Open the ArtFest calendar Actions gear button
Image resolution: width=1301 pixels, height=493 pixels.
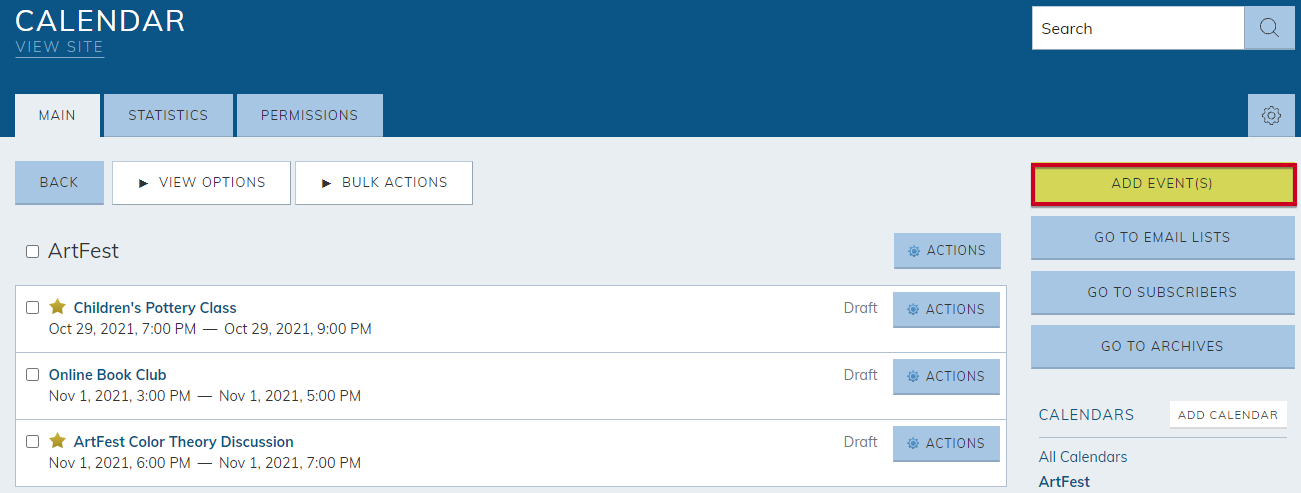[947, 251]
